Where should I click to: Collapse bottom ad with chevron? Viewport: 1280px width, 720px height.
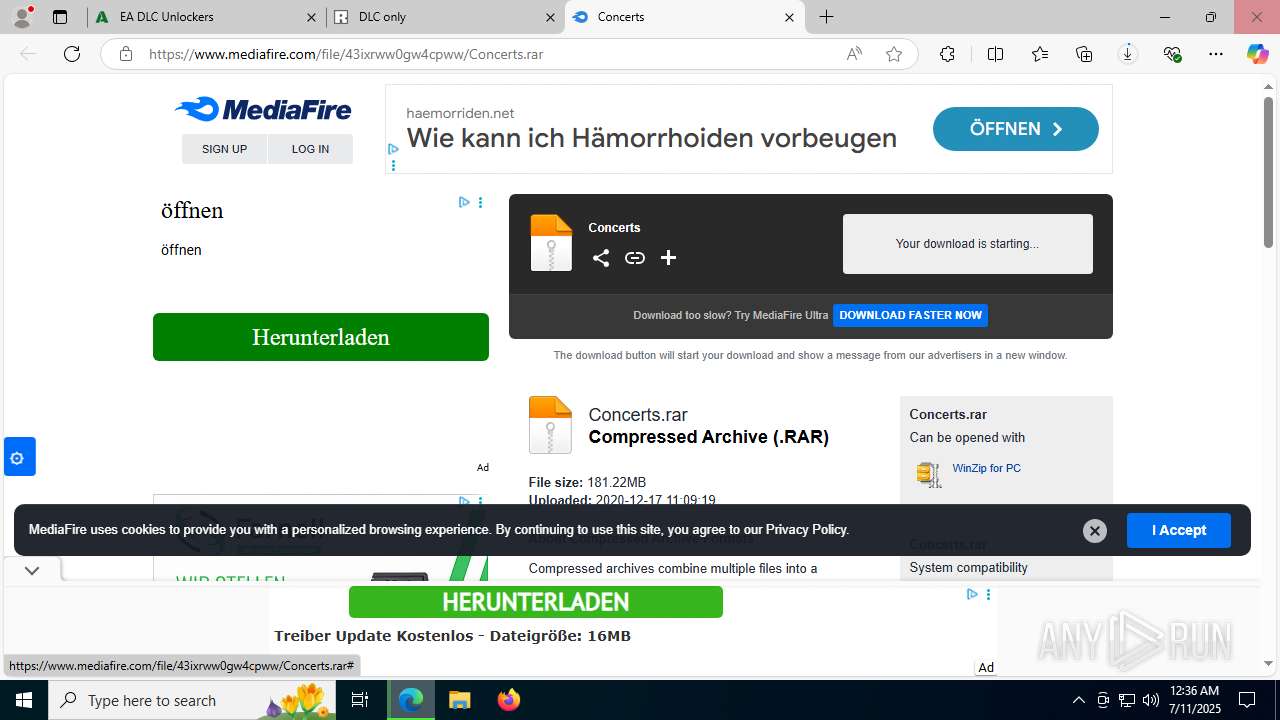click(x=32, y=570)
